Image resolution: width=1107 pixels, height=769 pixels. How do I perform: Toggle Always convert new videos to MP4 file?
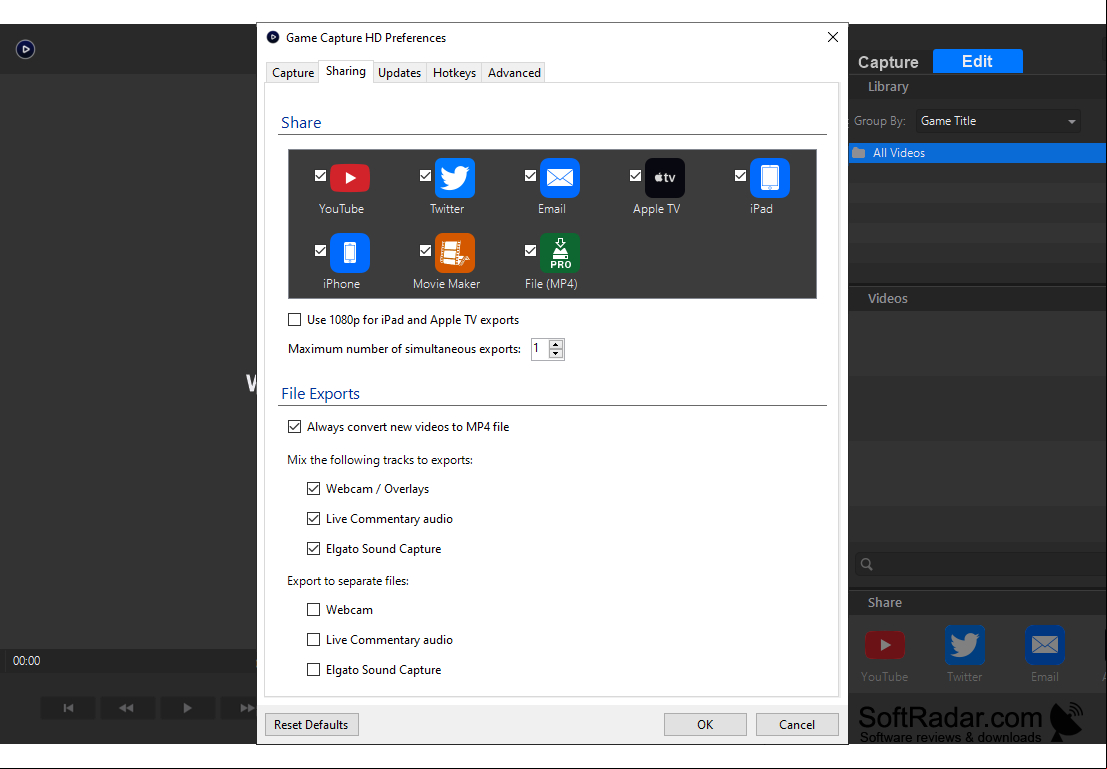[x=294, y=427]
